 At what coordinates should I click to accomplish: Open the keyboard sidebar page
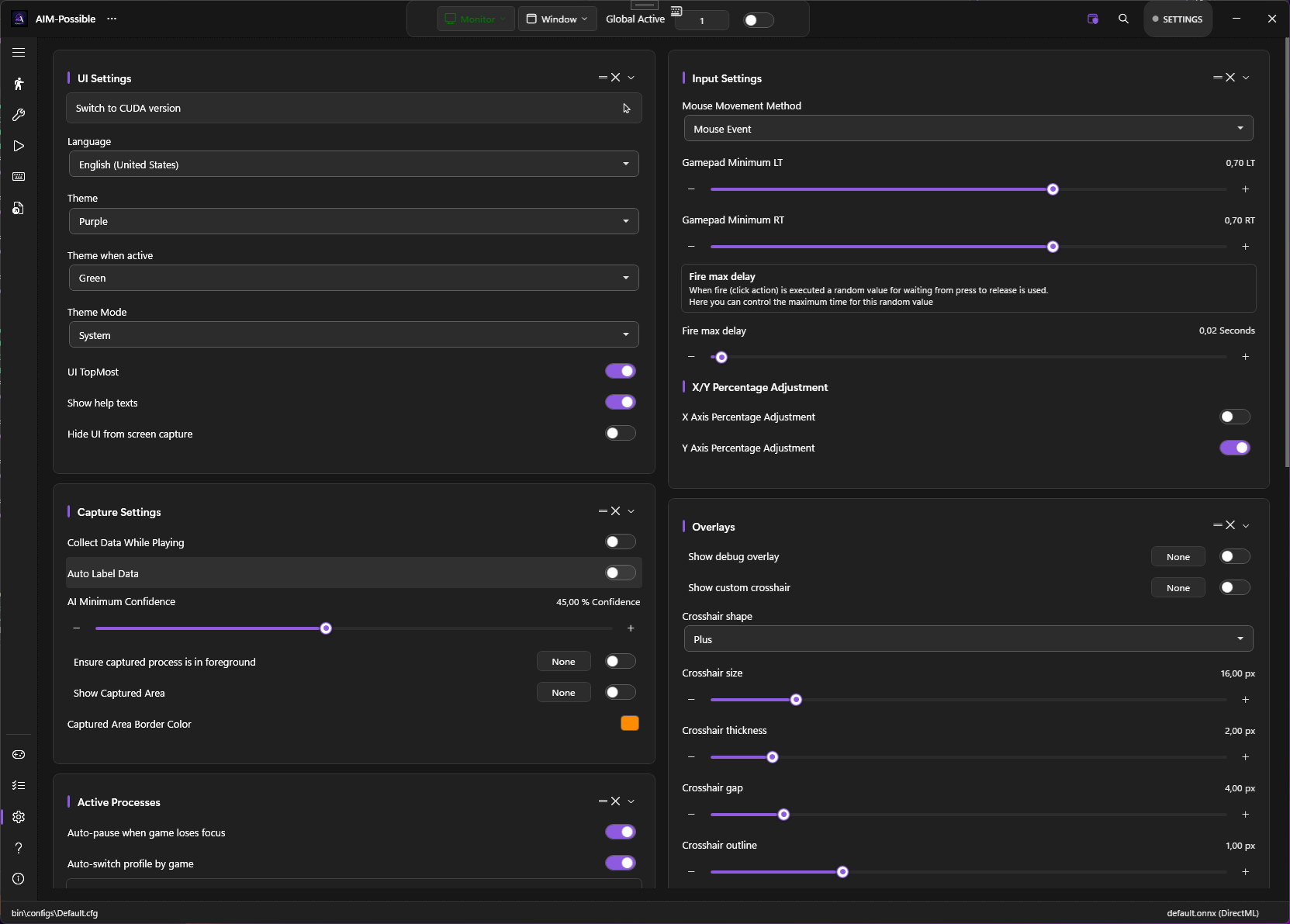point(19,177)
